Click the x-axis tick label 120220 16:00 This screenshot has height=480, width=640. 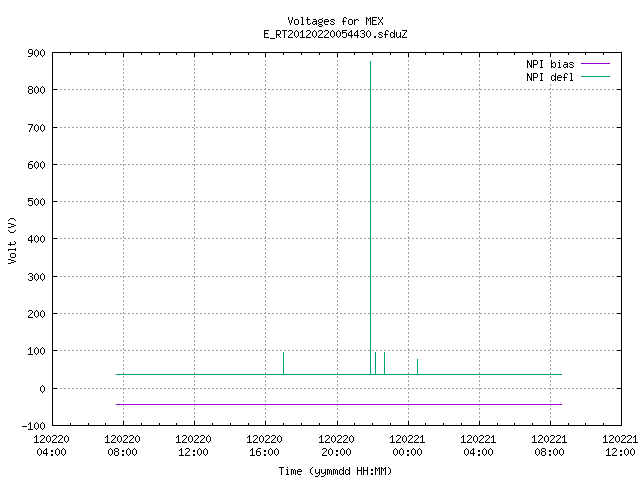click(264, 446)
